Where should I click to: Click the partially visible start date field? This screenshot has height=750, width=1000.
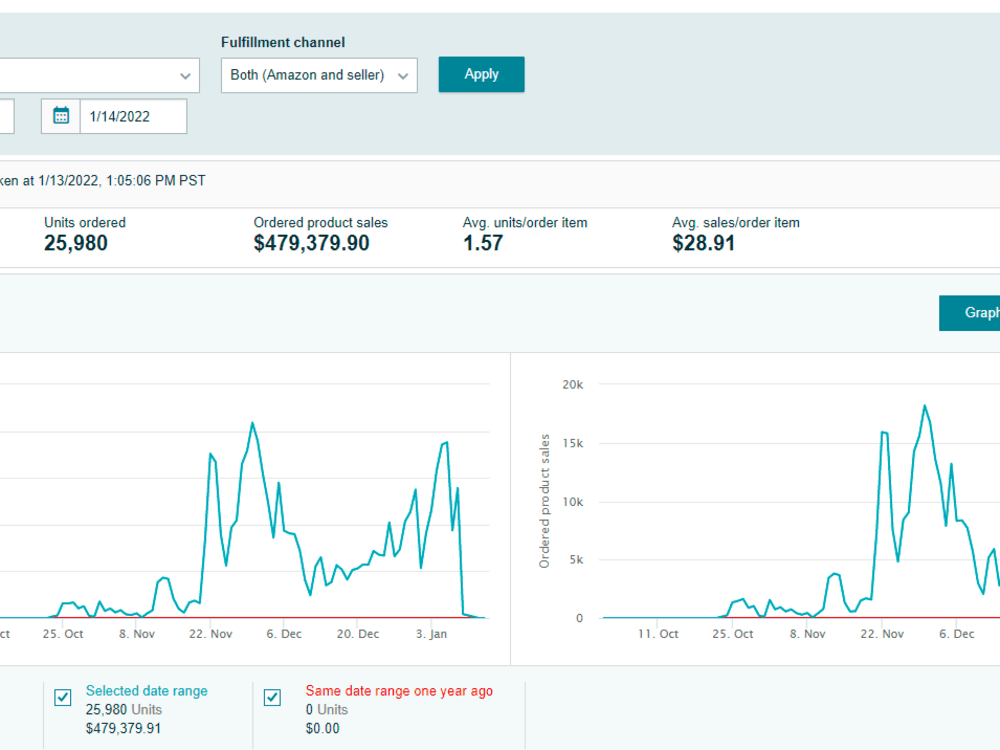pos(6,116)
